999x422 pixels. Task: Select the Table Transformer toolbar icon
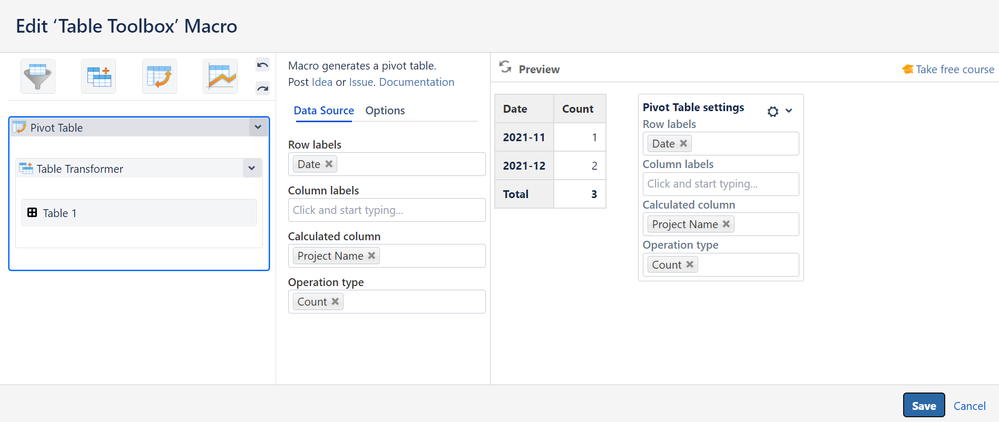tap(100, 76)
